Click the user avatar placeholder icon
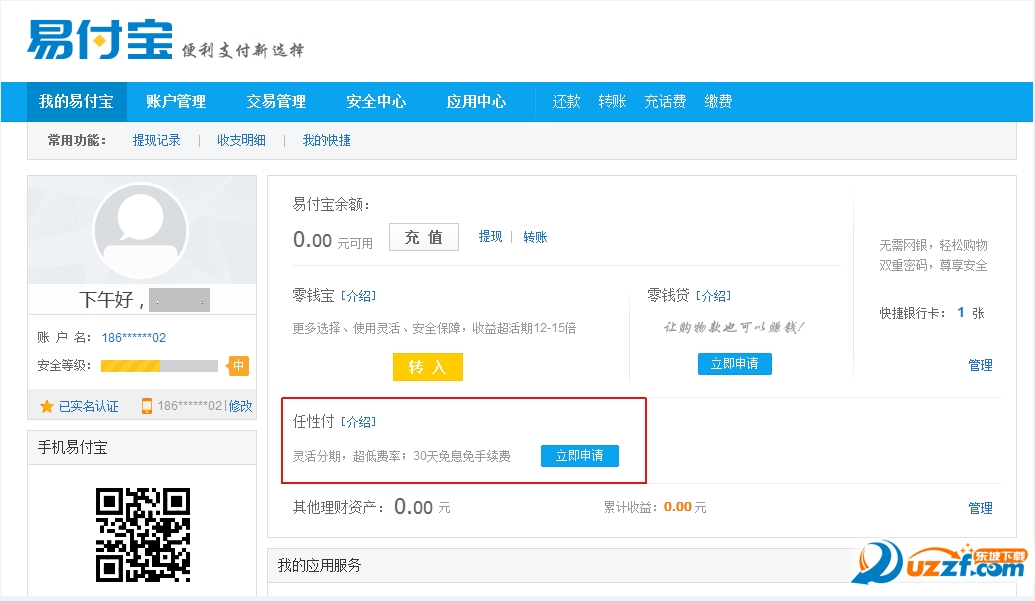The height and width of the screenshot is (601, 1035). pyautogui.click(x=141, y=231)
